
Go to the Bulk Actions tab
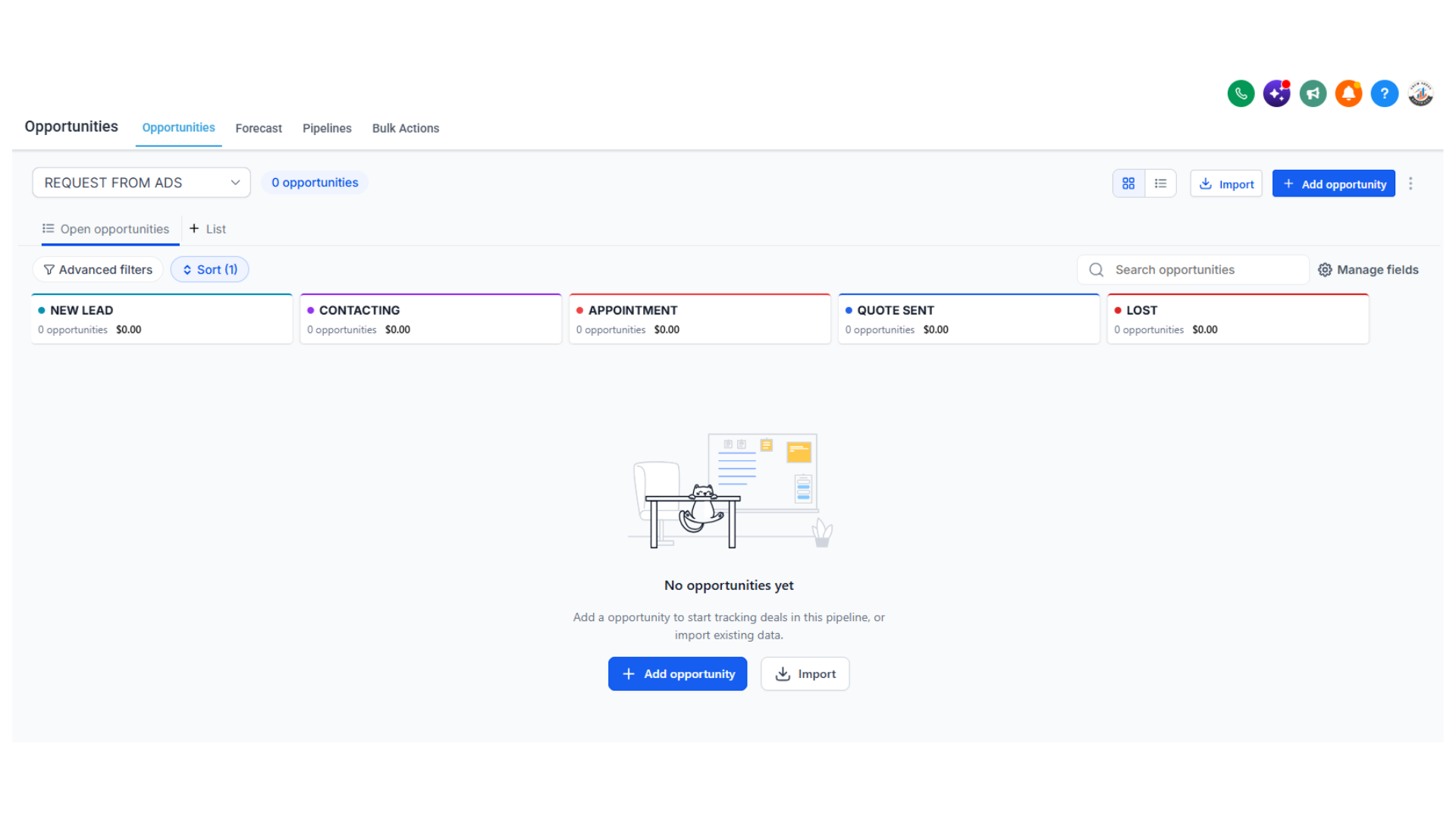(406, 128)
